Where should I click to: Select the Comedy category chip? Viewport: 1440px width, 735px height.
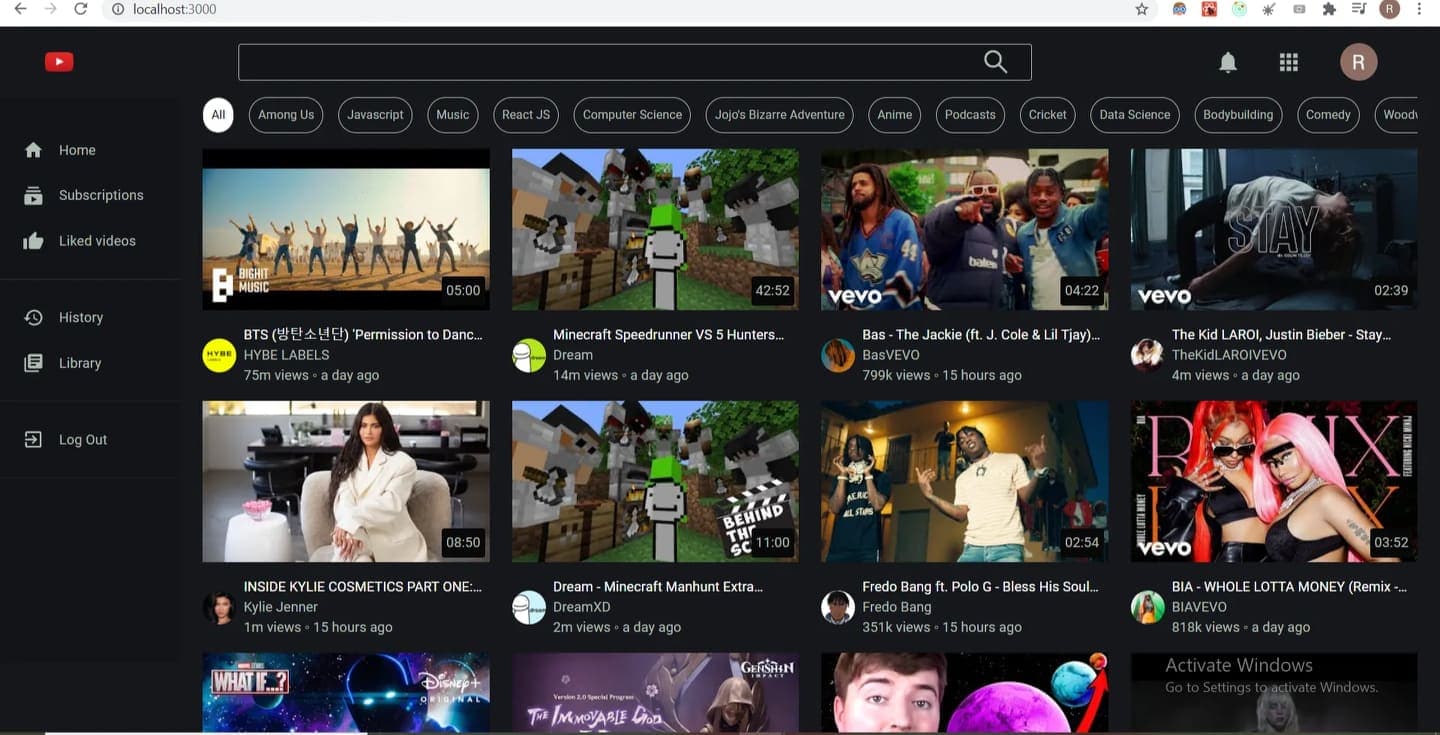pyautogui.click(x=1328, y=115)
